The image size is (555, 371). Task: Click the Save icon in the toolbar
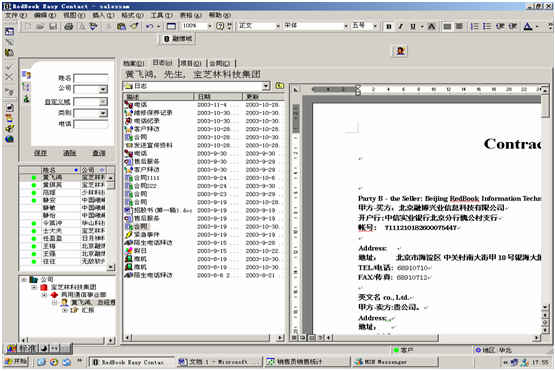(x=53, y=26)
